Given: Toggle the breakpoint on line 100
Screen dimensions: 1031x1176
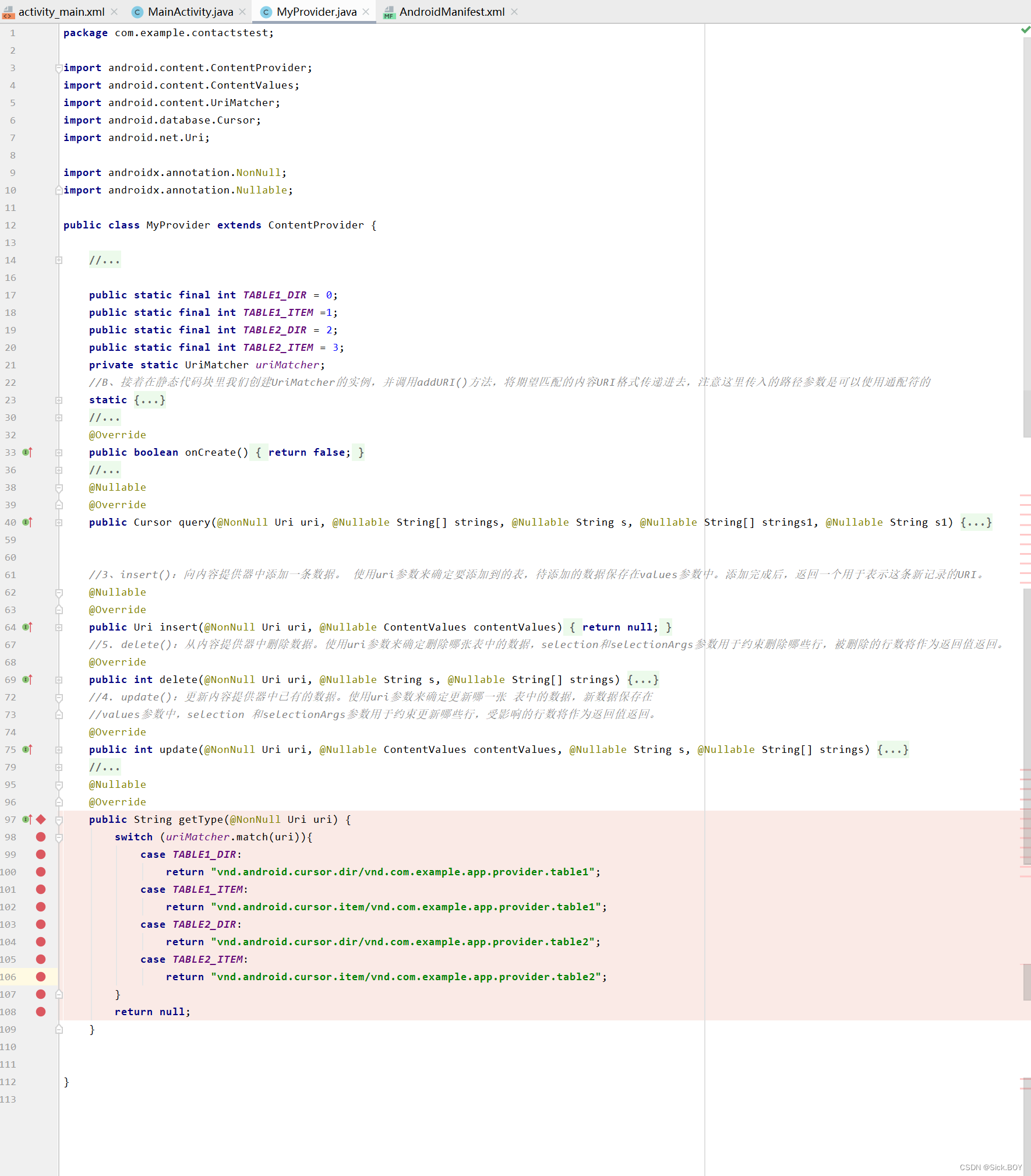Looking at the screenshot, I should [x=41, y=872].
